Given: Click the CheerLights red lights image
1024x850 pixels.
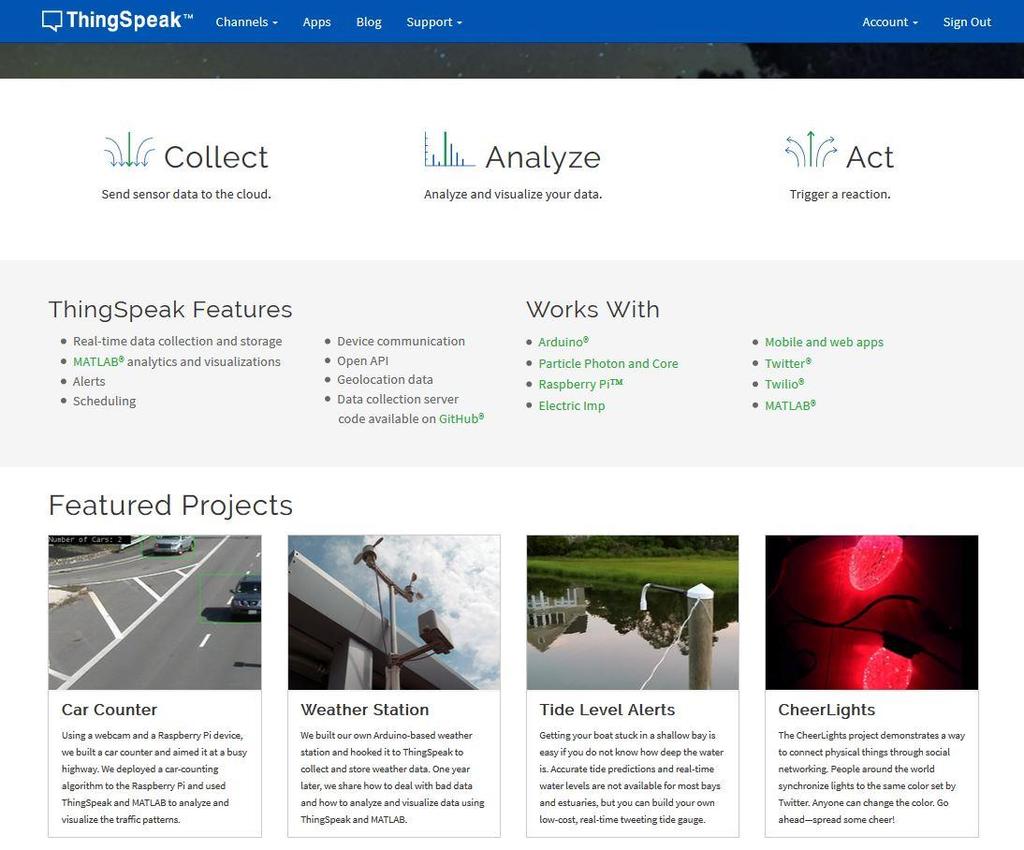Looking at the screenshot, I should coord(872,612).
